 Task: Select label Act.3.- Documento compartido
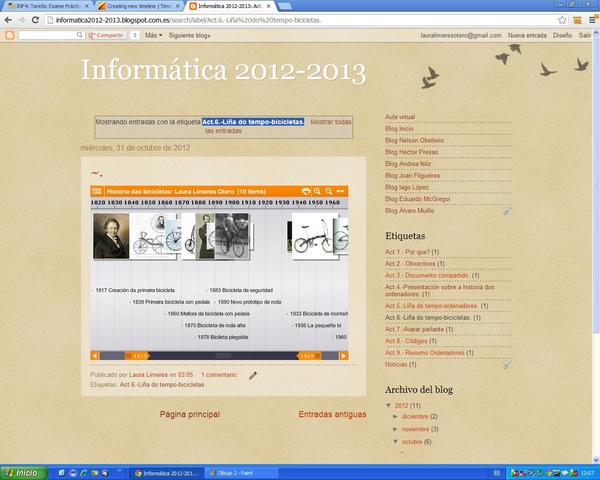[427, 276]
